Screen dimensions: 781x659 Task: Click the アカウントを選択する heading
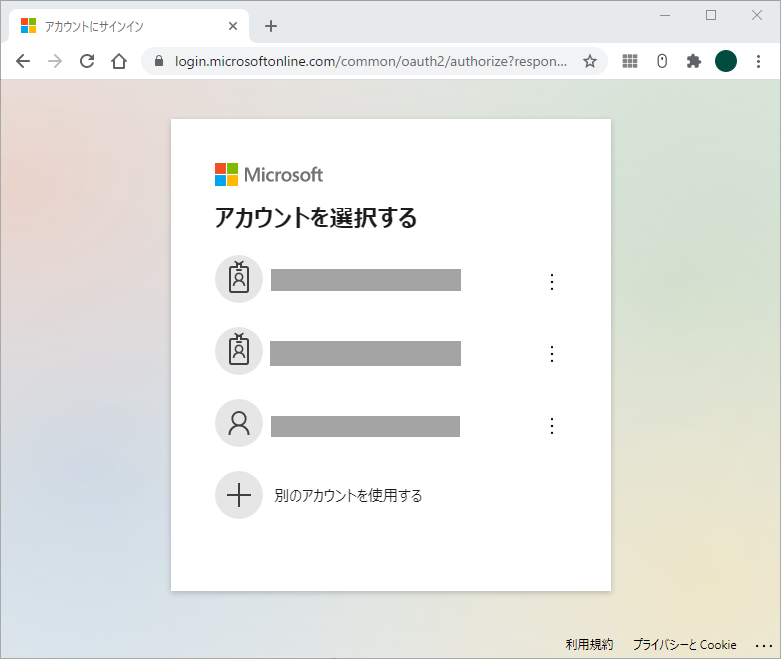tap(316, 218)
